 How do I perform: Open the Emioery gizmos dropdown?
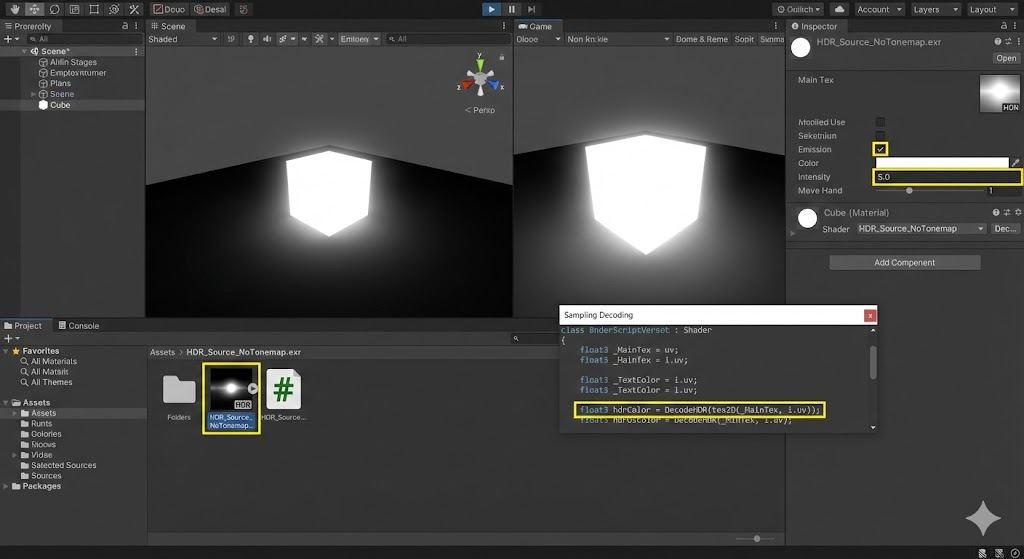tap(359, 39)
